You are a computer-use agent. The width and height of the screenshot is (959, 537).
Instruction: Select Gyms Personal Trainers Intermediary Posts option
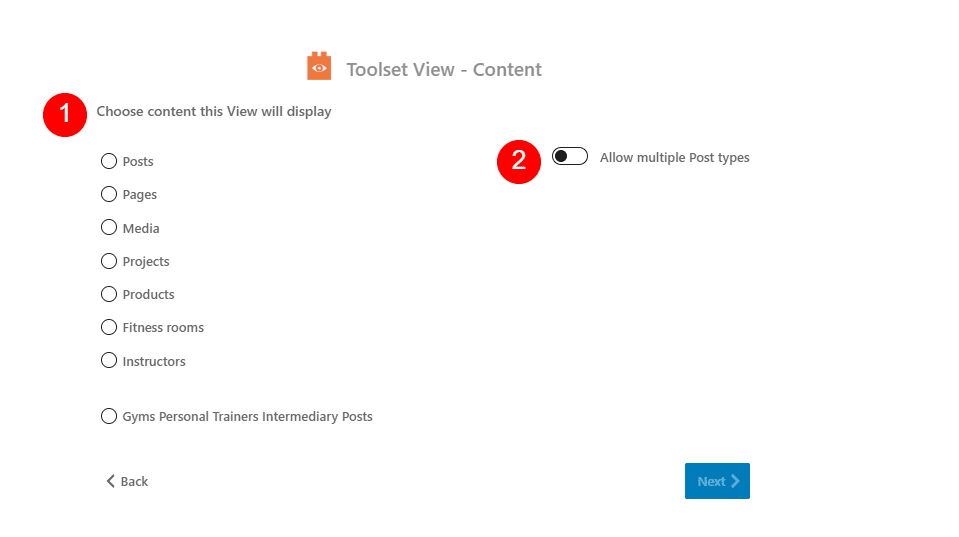(109, 416)
